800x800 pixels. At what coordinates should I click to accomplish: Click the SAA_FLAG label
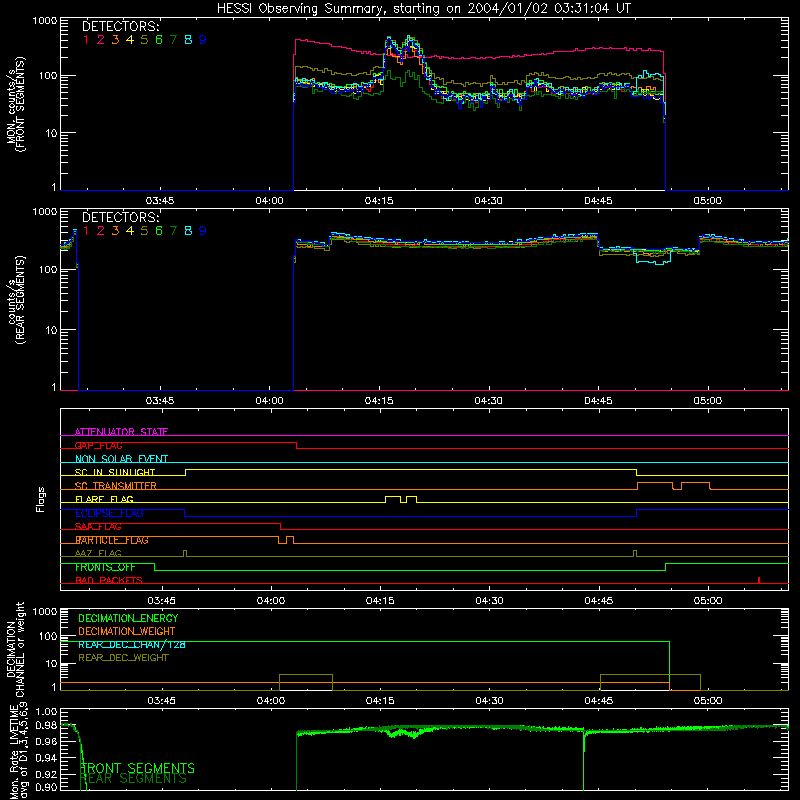tap(98, 527)
